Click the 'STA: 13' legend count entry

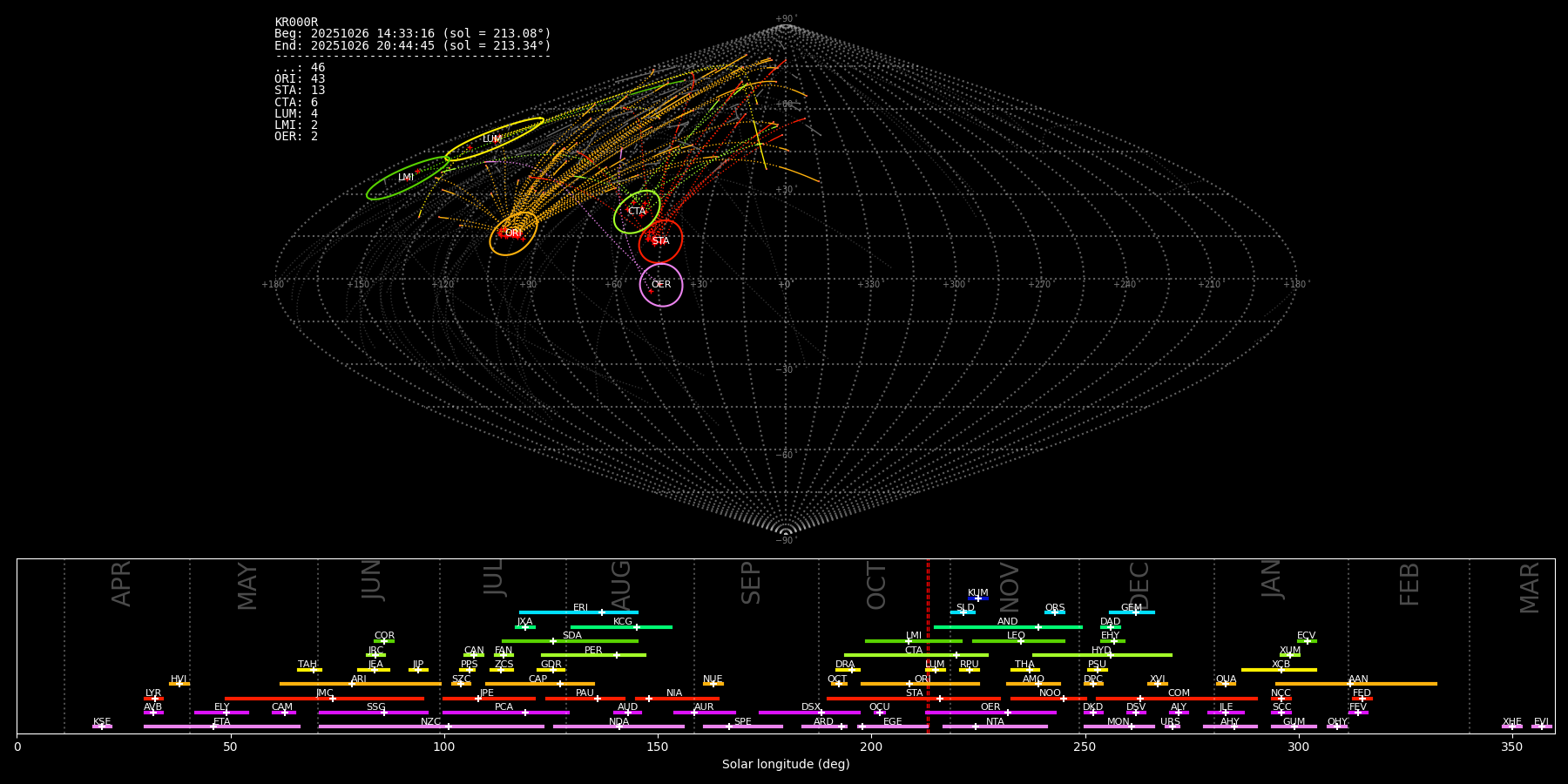point(300,91)
